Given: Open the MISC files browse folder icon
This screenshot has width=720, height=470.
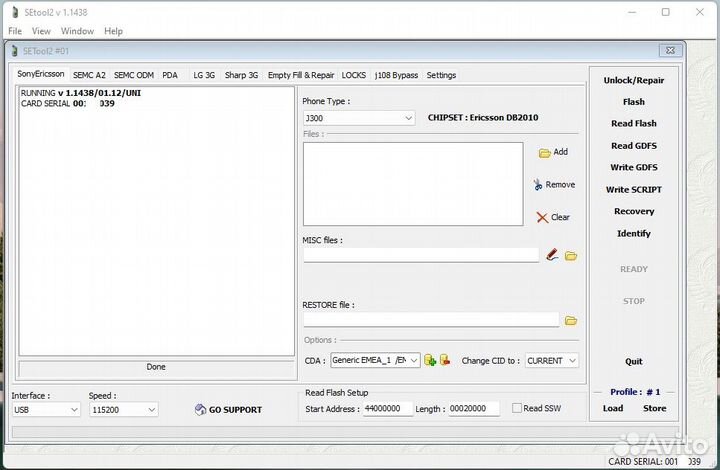Looking at the screenshot, I should click(x=571, y=256).
